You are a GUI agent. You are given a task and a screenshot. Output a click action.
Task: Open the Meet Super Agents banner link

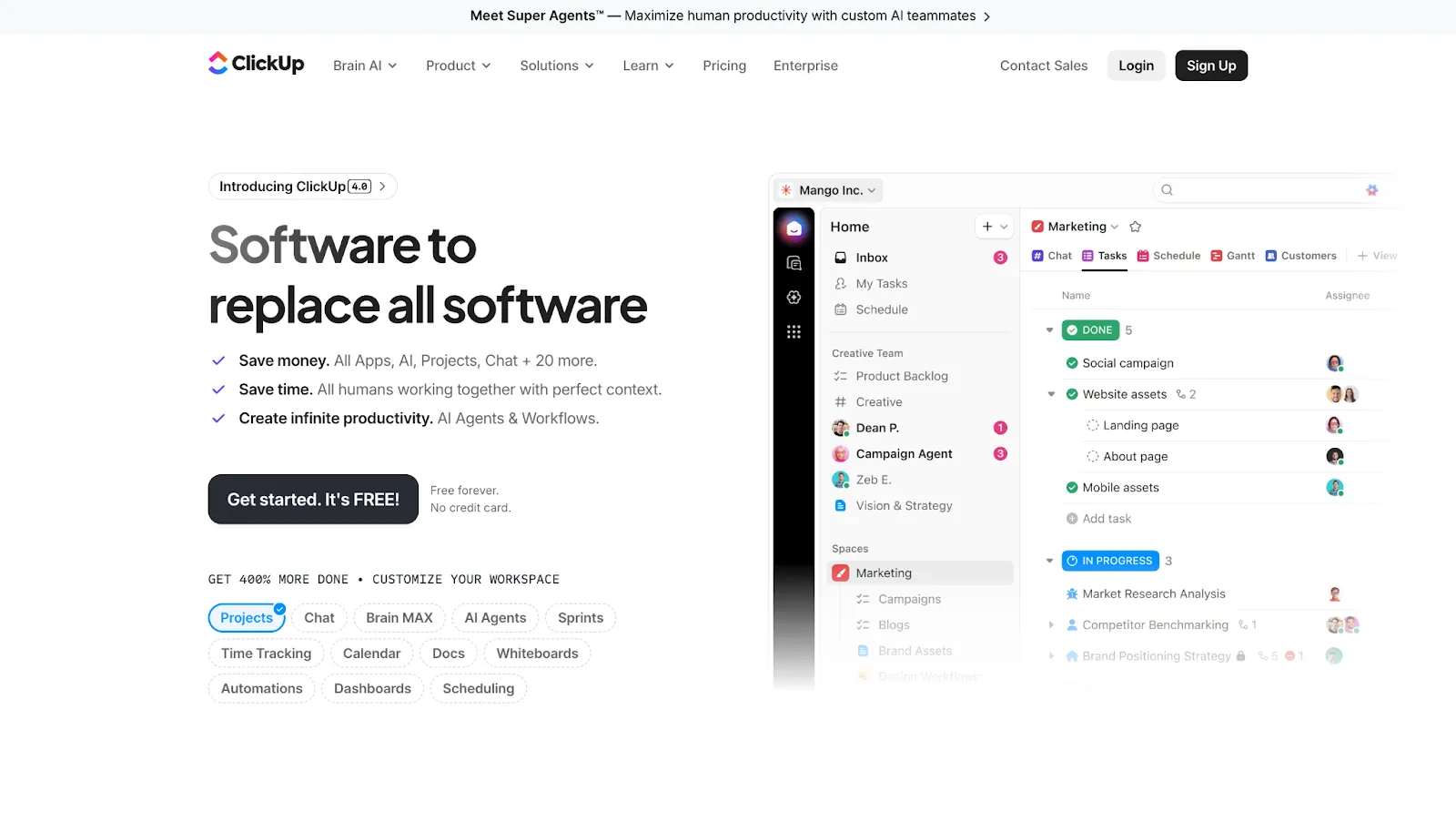[730, 15]
